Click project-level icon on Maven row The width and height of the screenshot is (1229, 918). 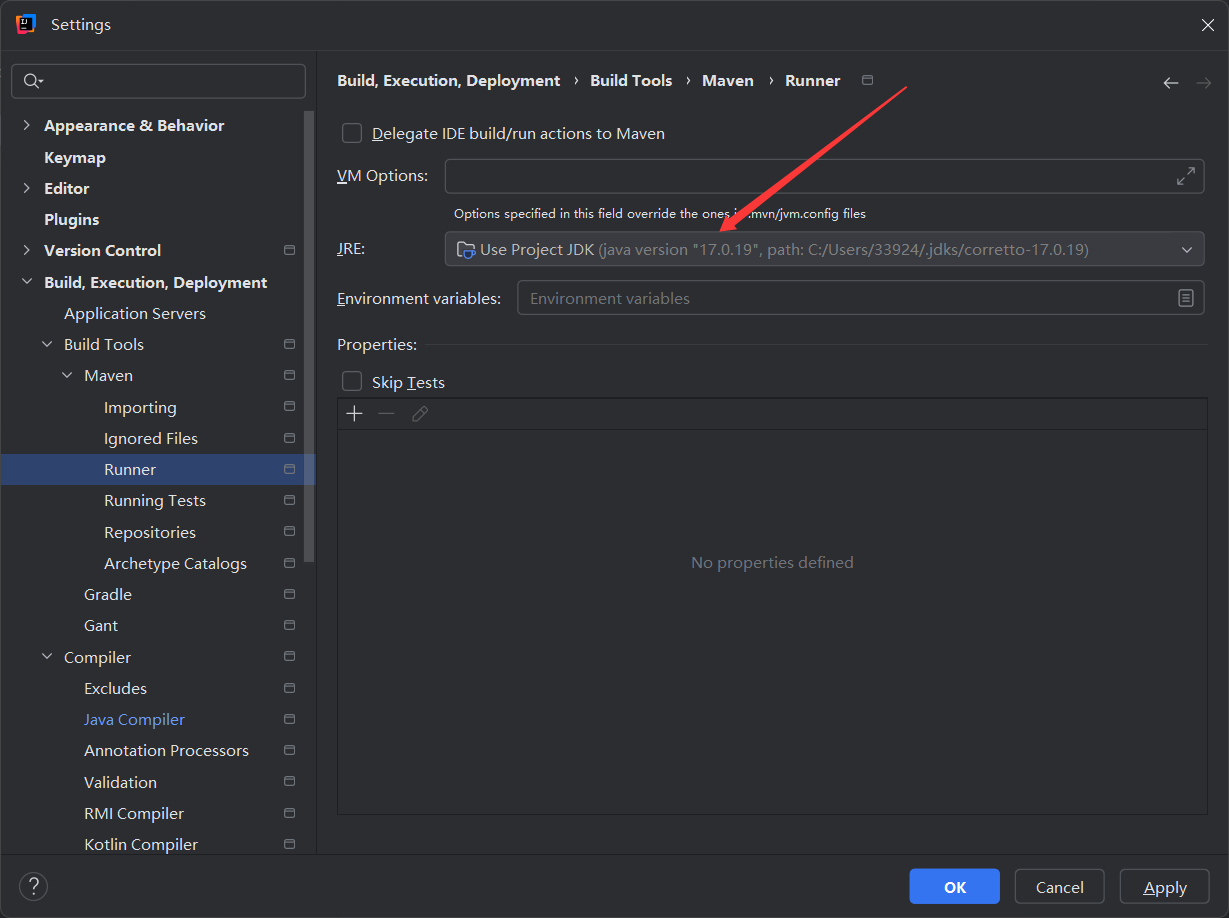point(289,375)
